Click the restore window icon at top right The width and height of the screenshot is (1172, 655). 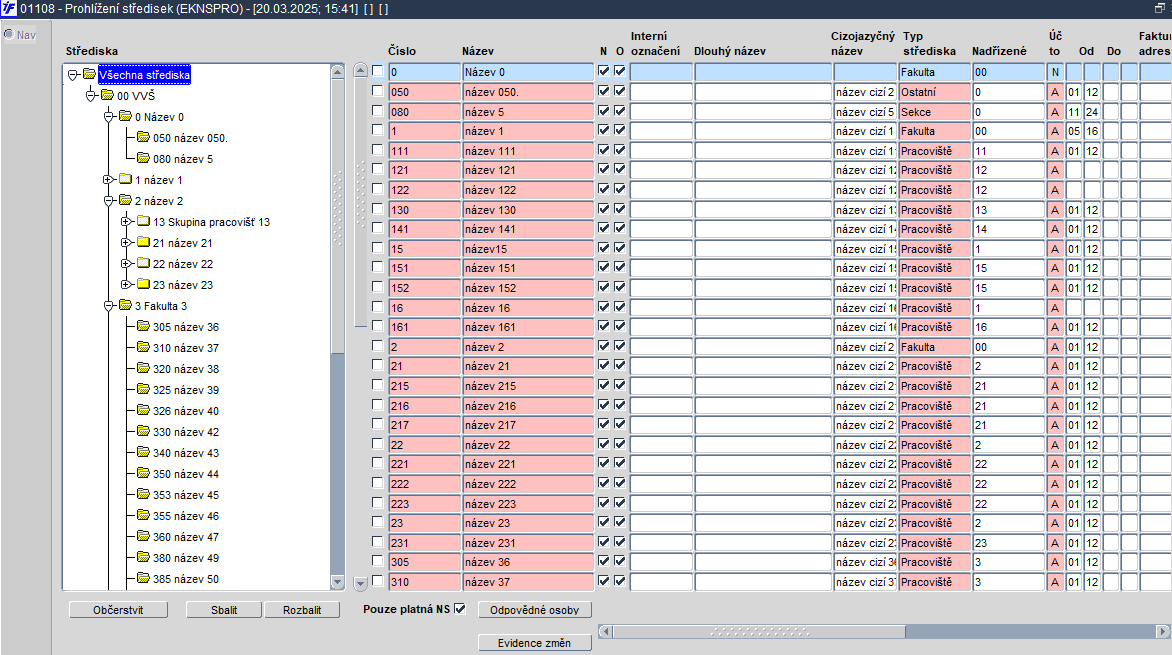(1160, 8)
